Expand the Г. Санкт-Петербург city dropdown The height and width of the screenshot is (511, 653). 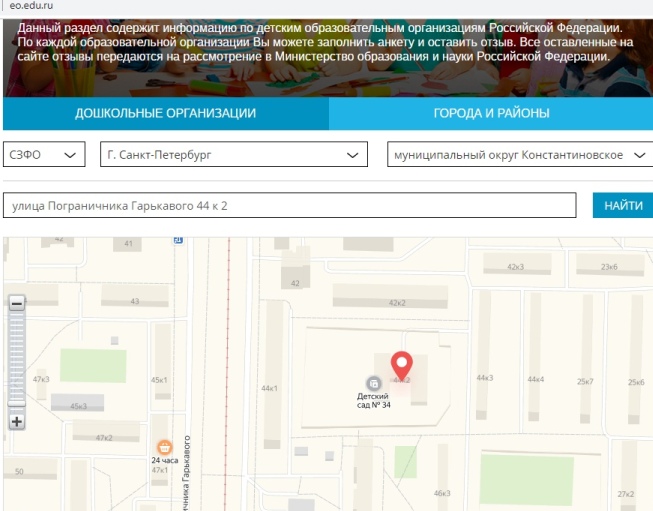pos(234,156)
